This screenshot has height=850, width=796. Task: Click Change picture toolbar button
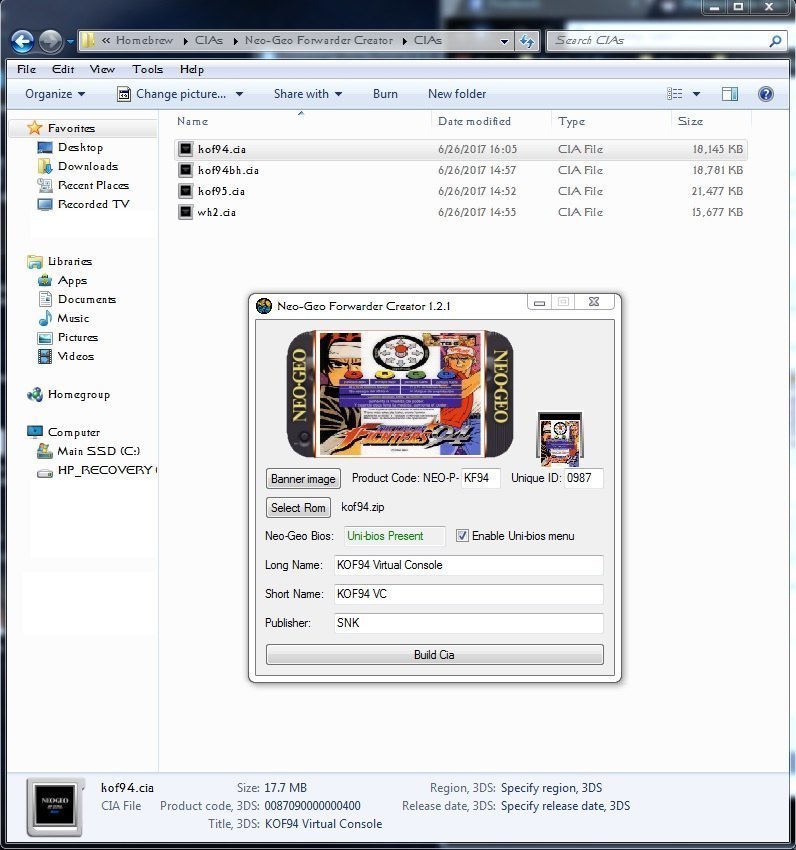pos(171,94)
